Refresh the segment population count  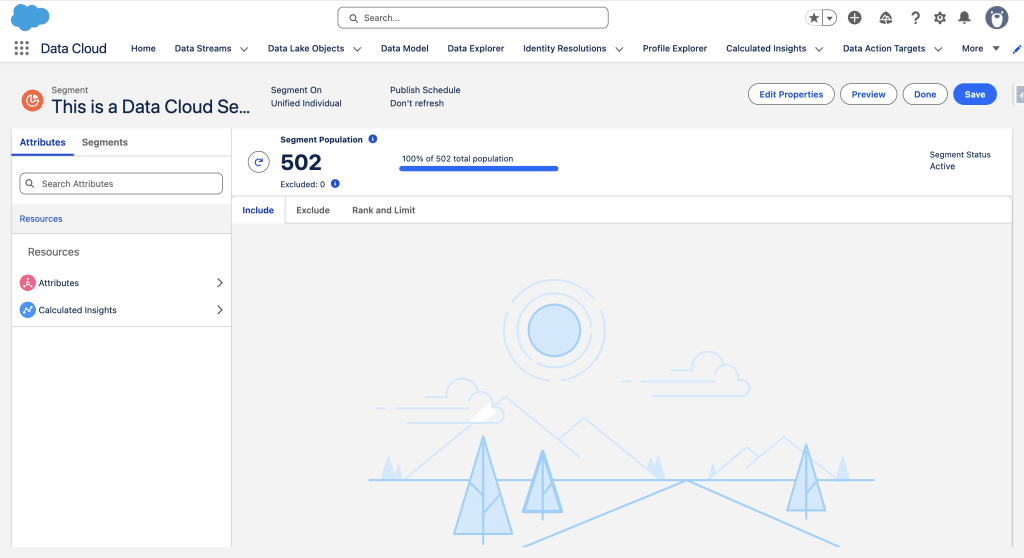point(259,162)
